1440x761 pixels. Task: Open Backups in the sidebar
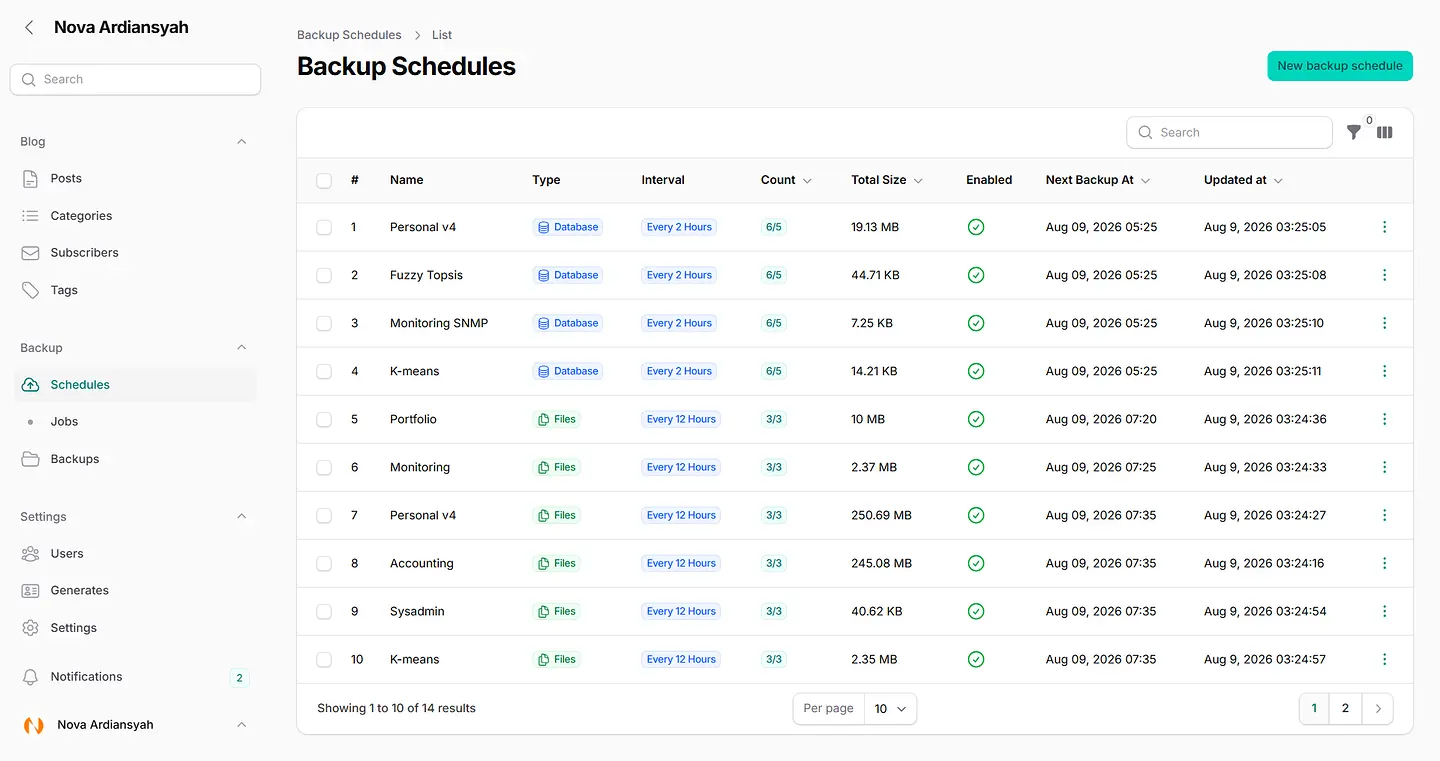click(x=135, y=459)
